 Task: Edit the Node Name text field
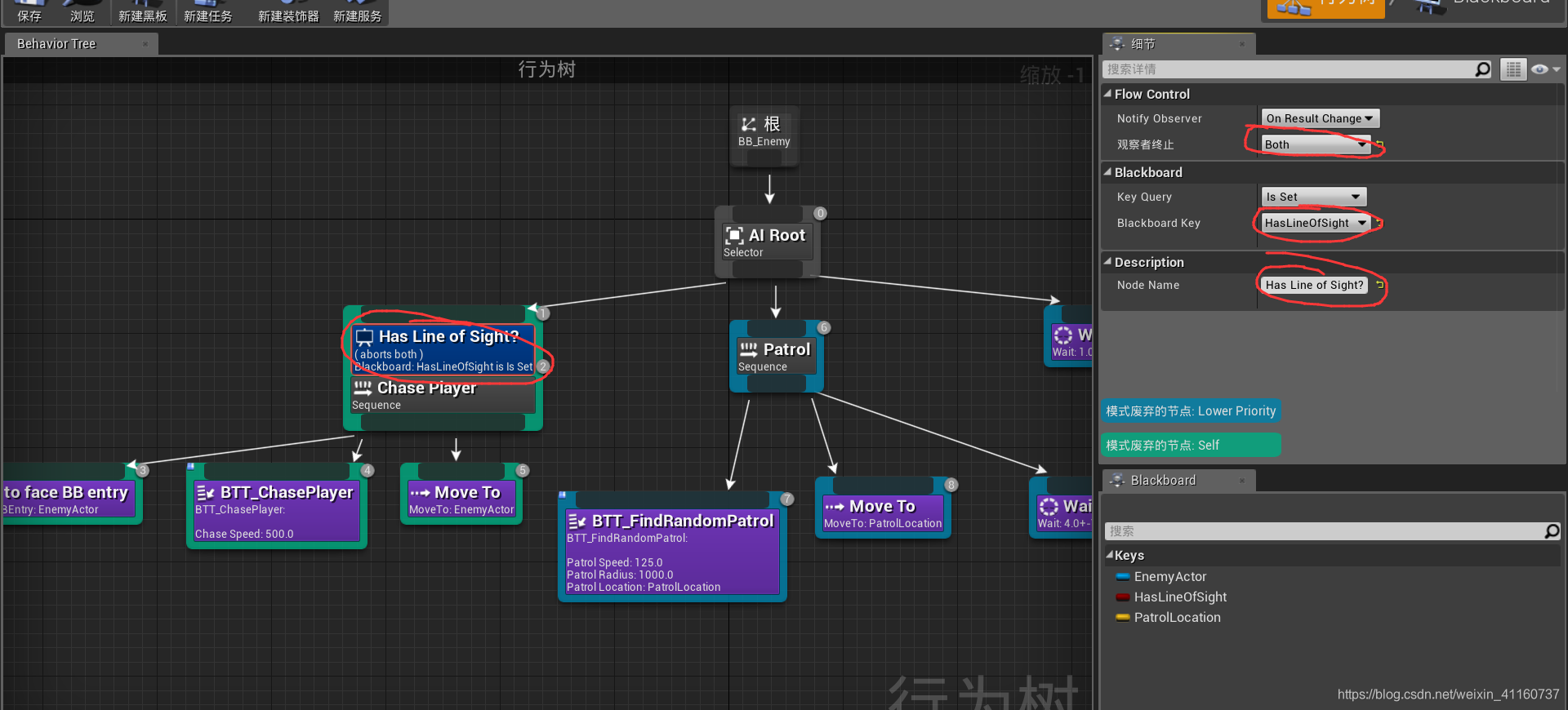(1314, 285)
